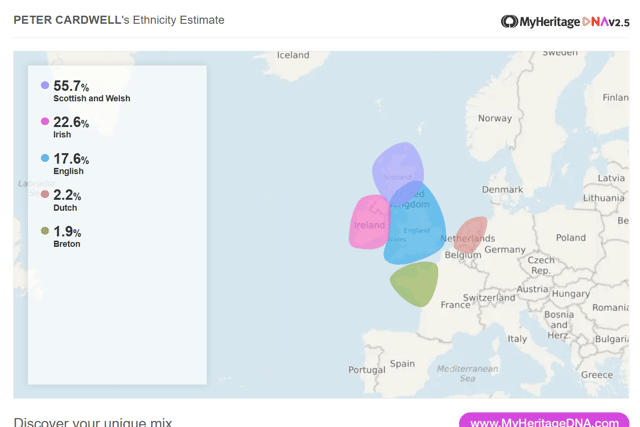Click the purple Scottish and Welsh legend dot

(45, 85)
